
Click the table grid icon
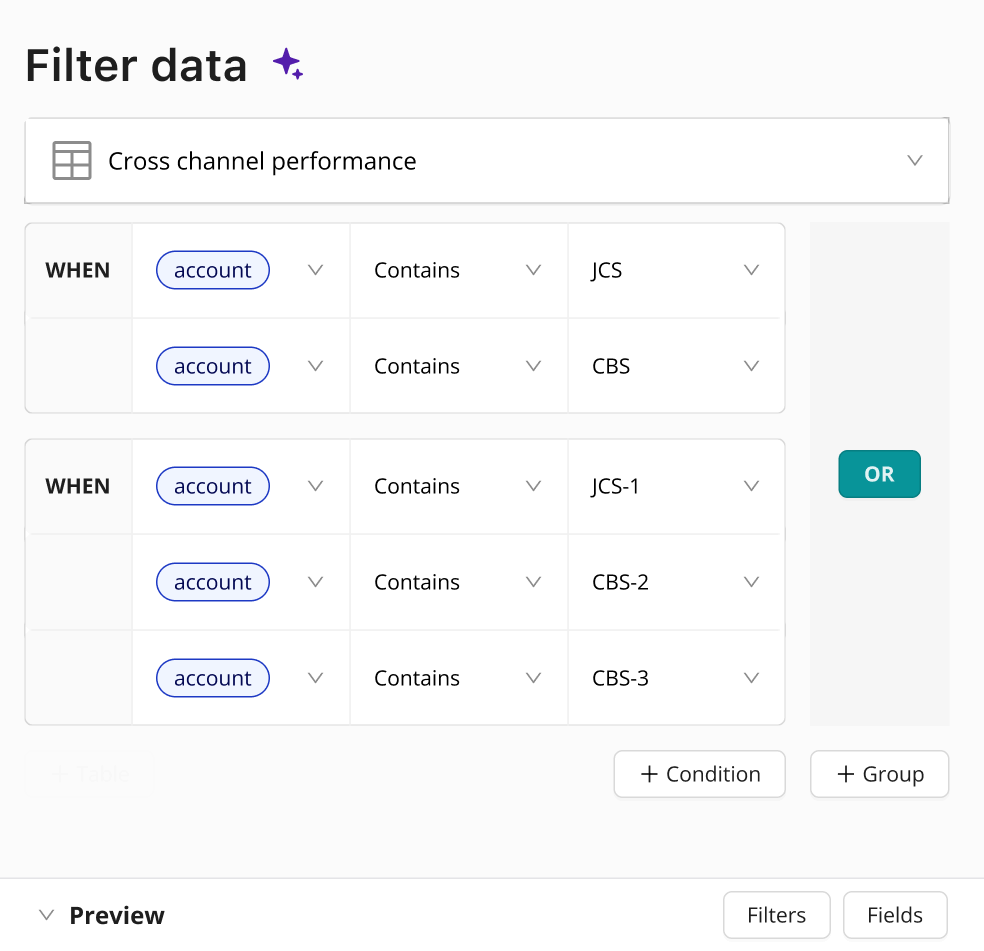(x=72, y=161)
